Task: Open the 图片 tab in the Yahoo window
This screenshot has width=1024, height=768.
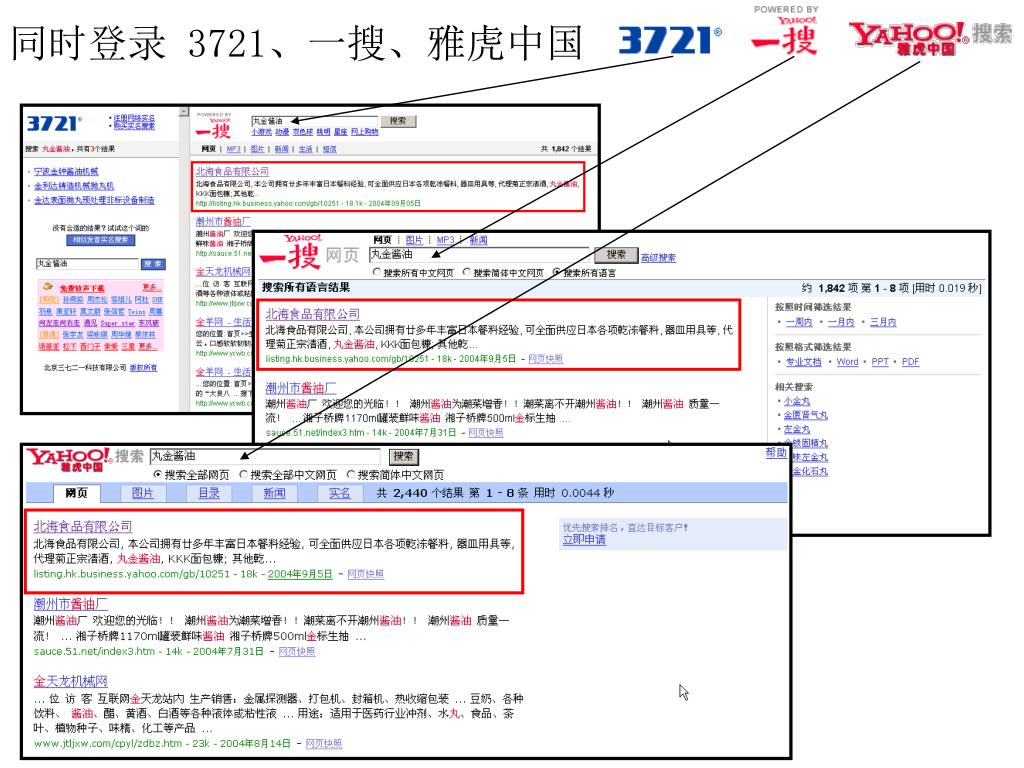Action: pos(142,493)
